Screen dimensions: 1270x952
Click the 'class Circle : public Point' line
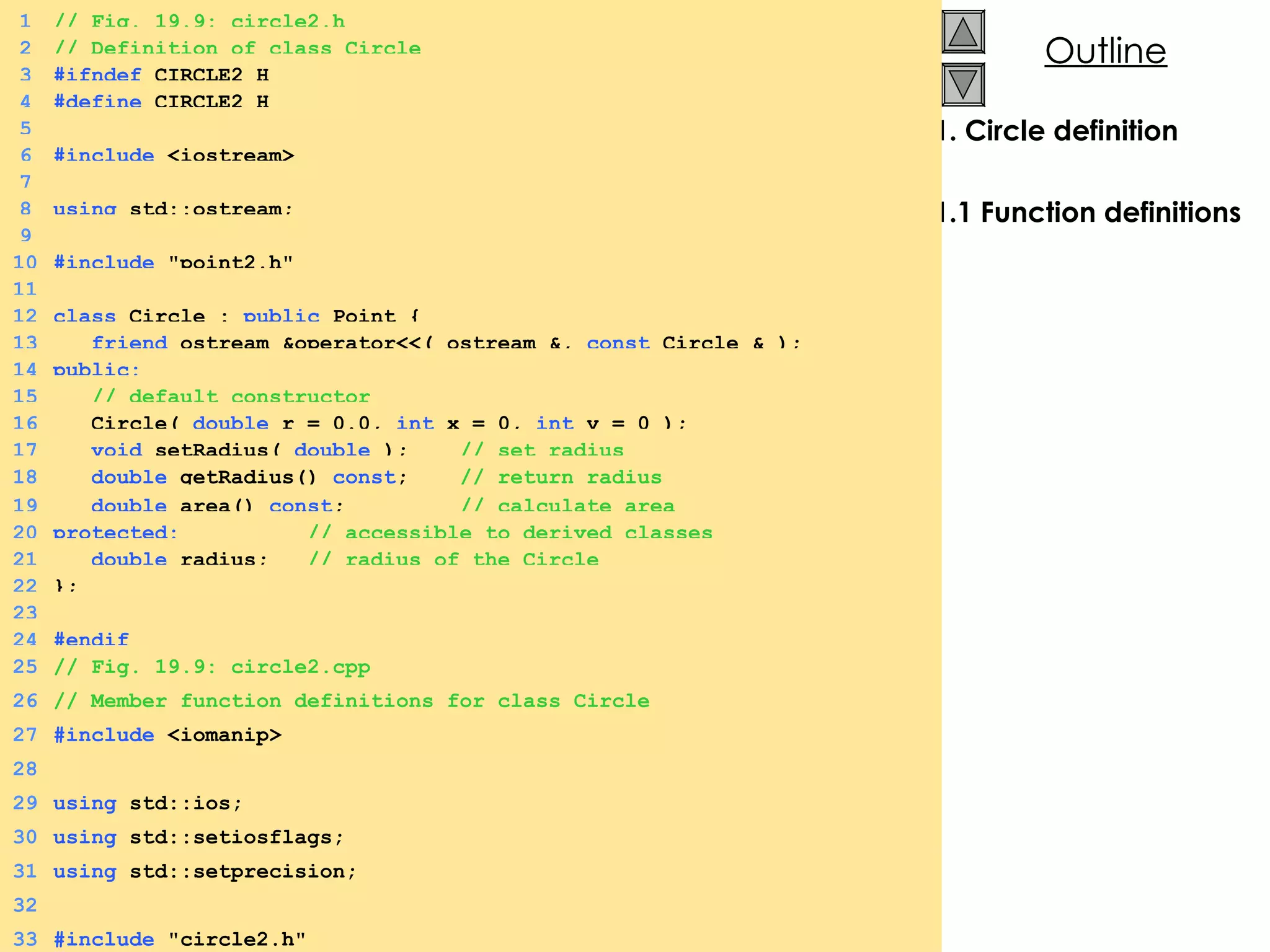(x=236, y=316)
